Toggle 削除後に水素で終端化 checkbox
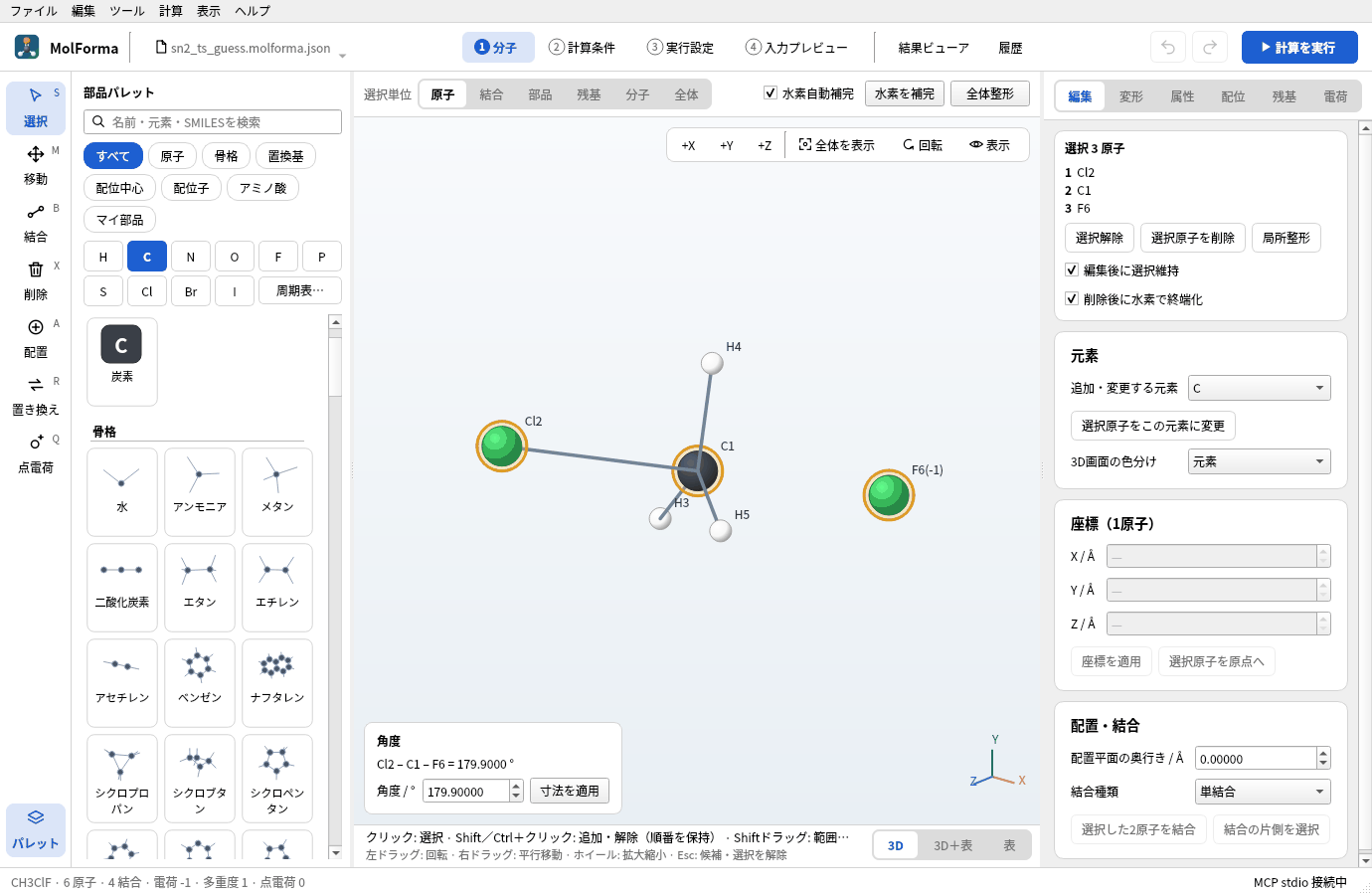This screenshot has height=895, width=1372. pyautogui.click(x=1072, y=298)
